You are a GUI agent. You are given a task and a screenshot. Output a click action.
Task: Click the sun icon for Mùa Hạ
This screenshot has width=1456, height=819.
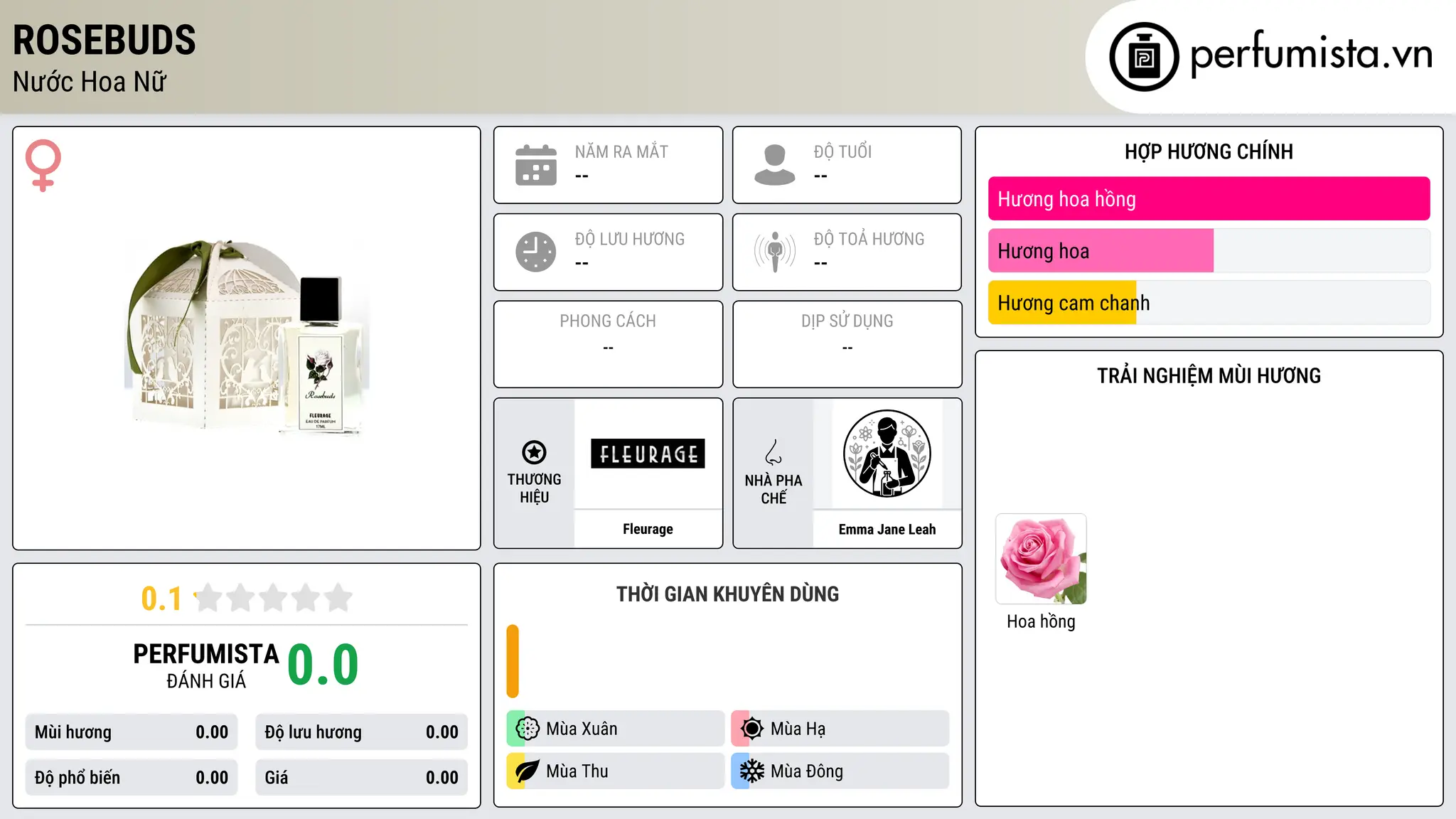coord(752,729)
